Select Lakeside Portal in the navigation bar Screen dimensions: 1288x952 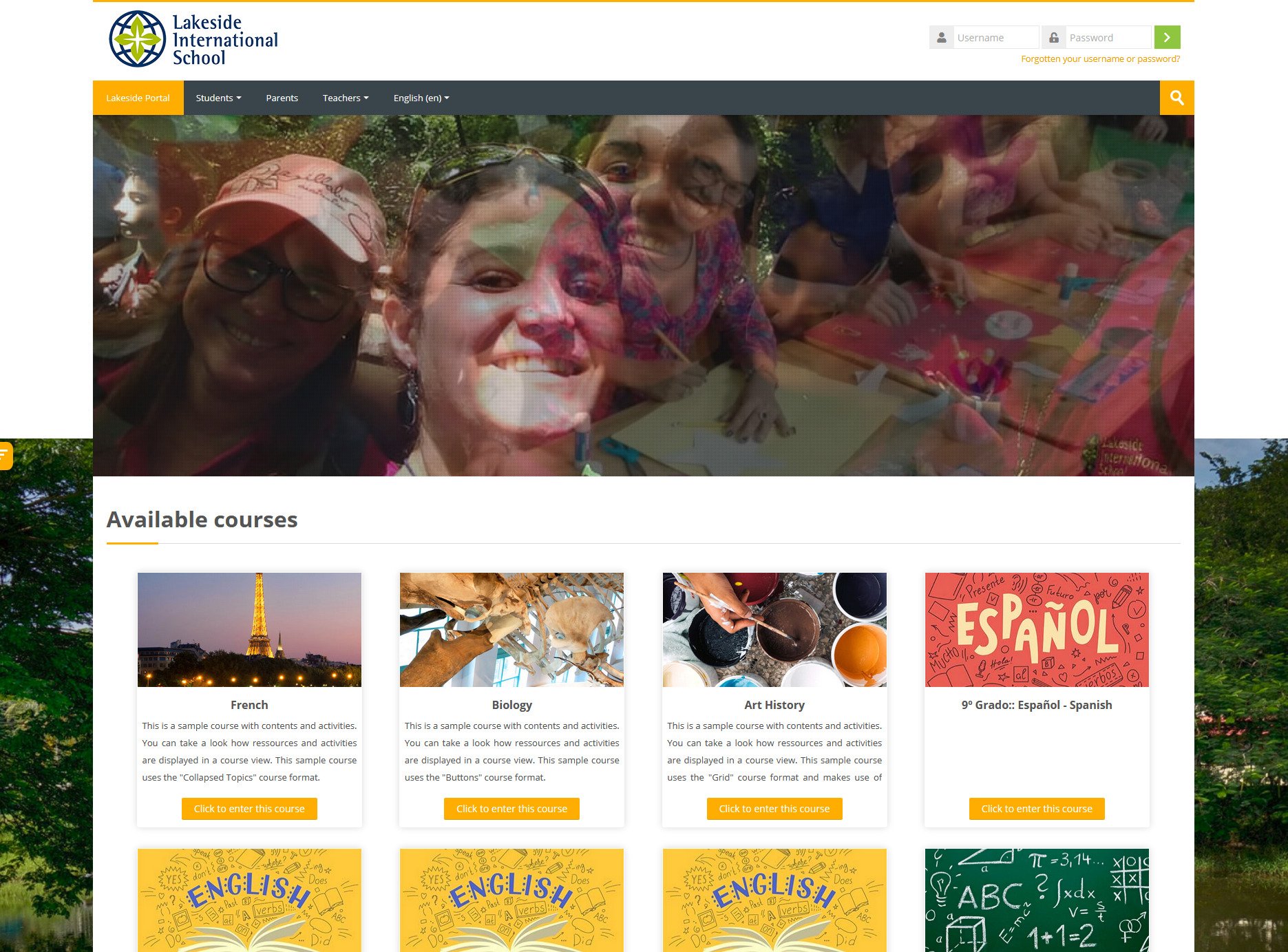coord(138,97)
